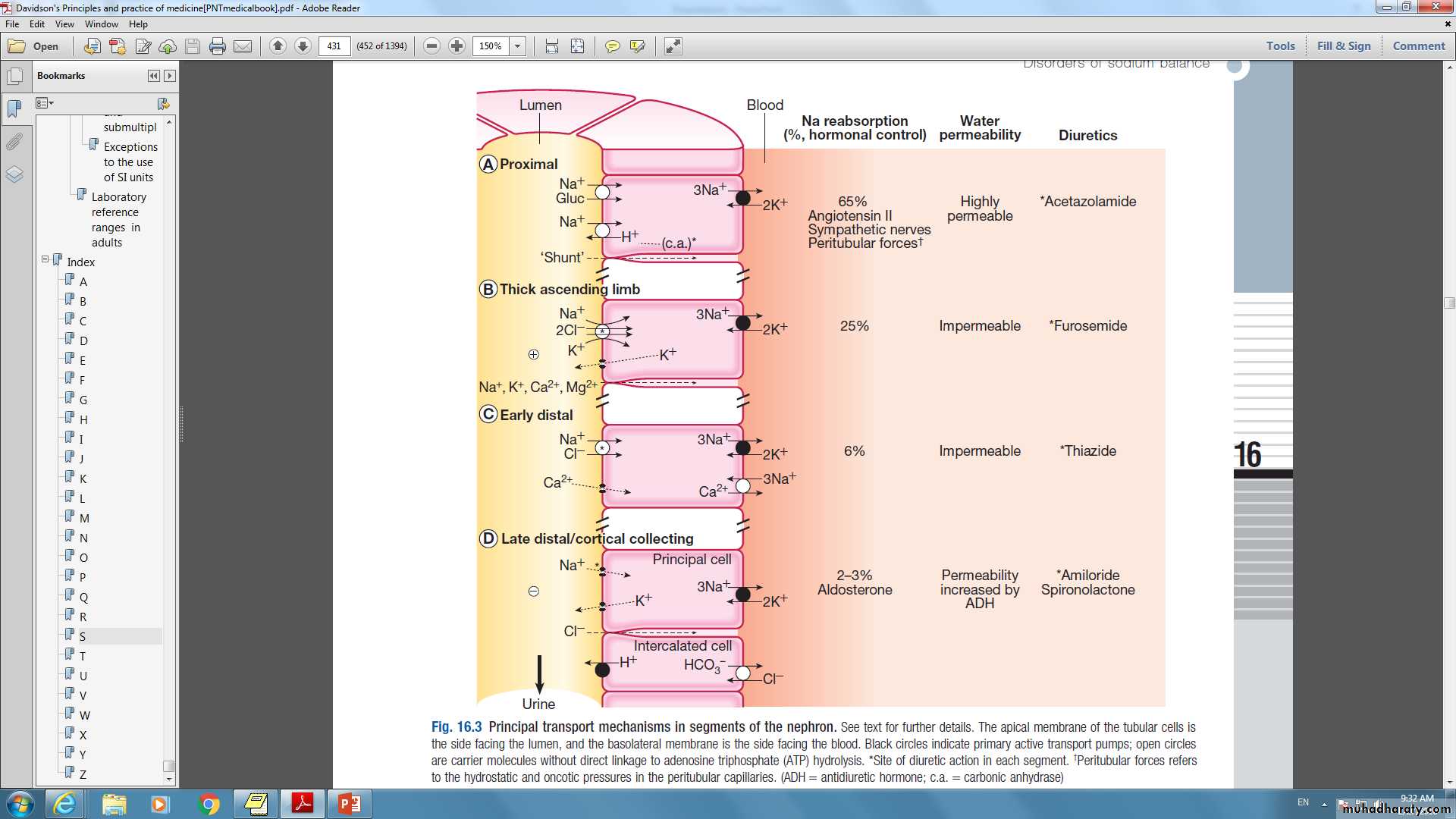Select the highlight text tool
Viewport: 1456px width, 819px height.
[x=637, y=46]
